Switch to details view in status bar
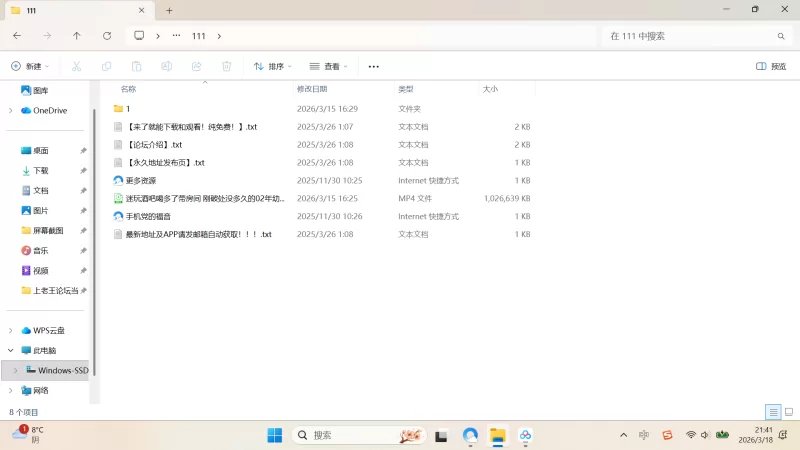 coord(773,412)
